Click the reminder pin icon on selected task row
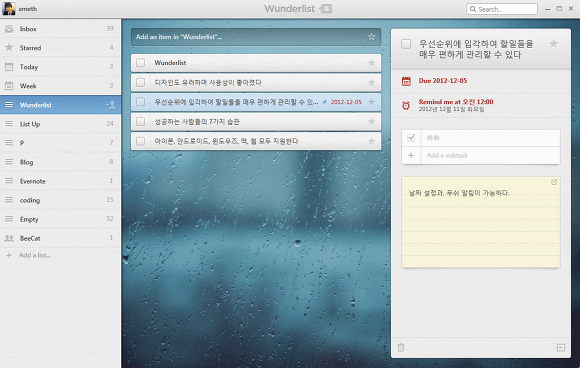 pyautogui.click(x=324, y=102)
